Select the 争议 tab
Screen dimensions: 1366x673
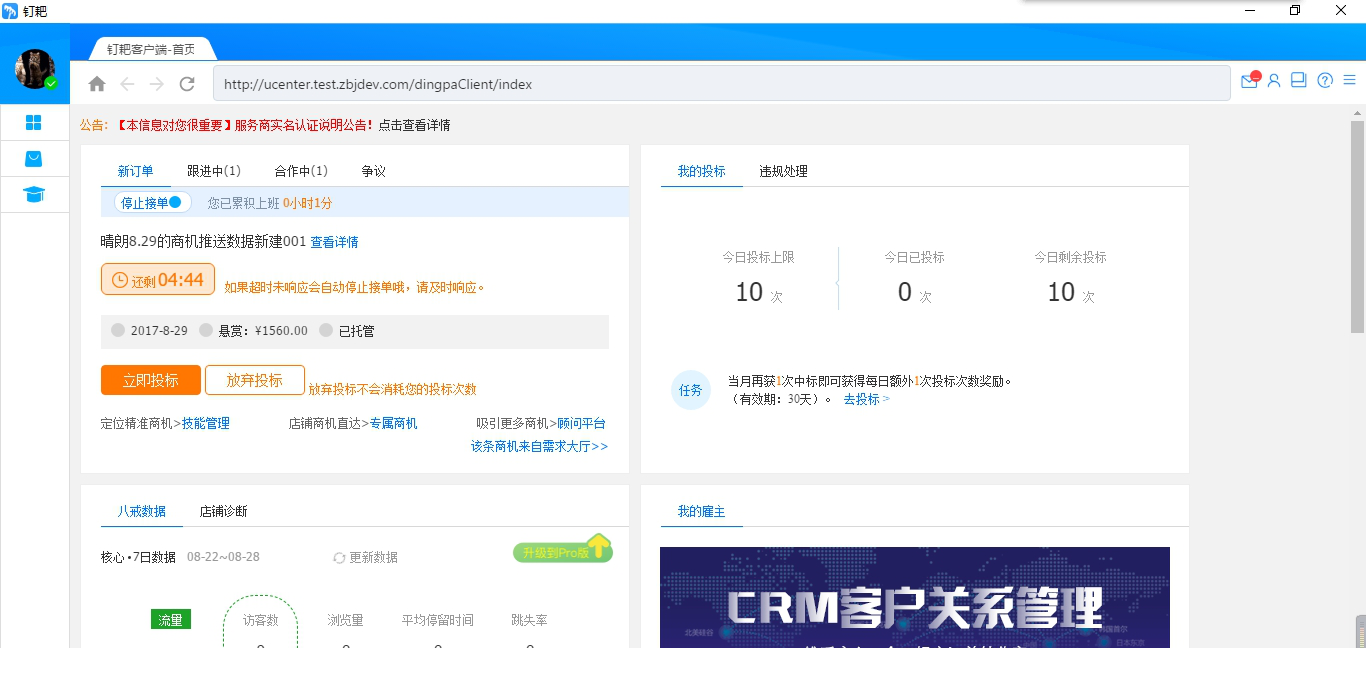[374, 171]
